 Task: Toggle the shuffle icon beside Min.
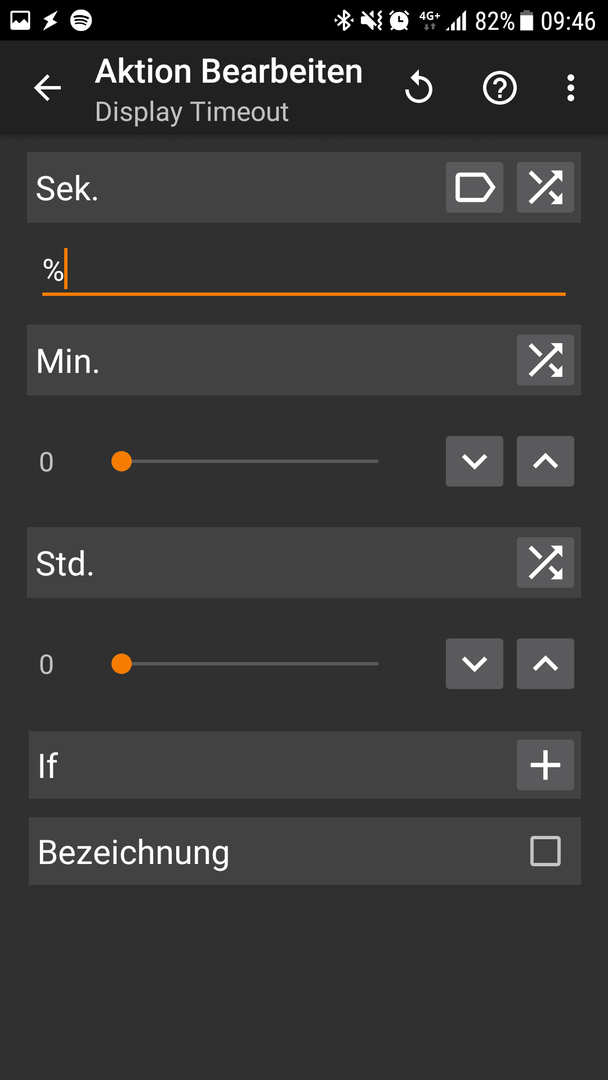coord(545,360)
